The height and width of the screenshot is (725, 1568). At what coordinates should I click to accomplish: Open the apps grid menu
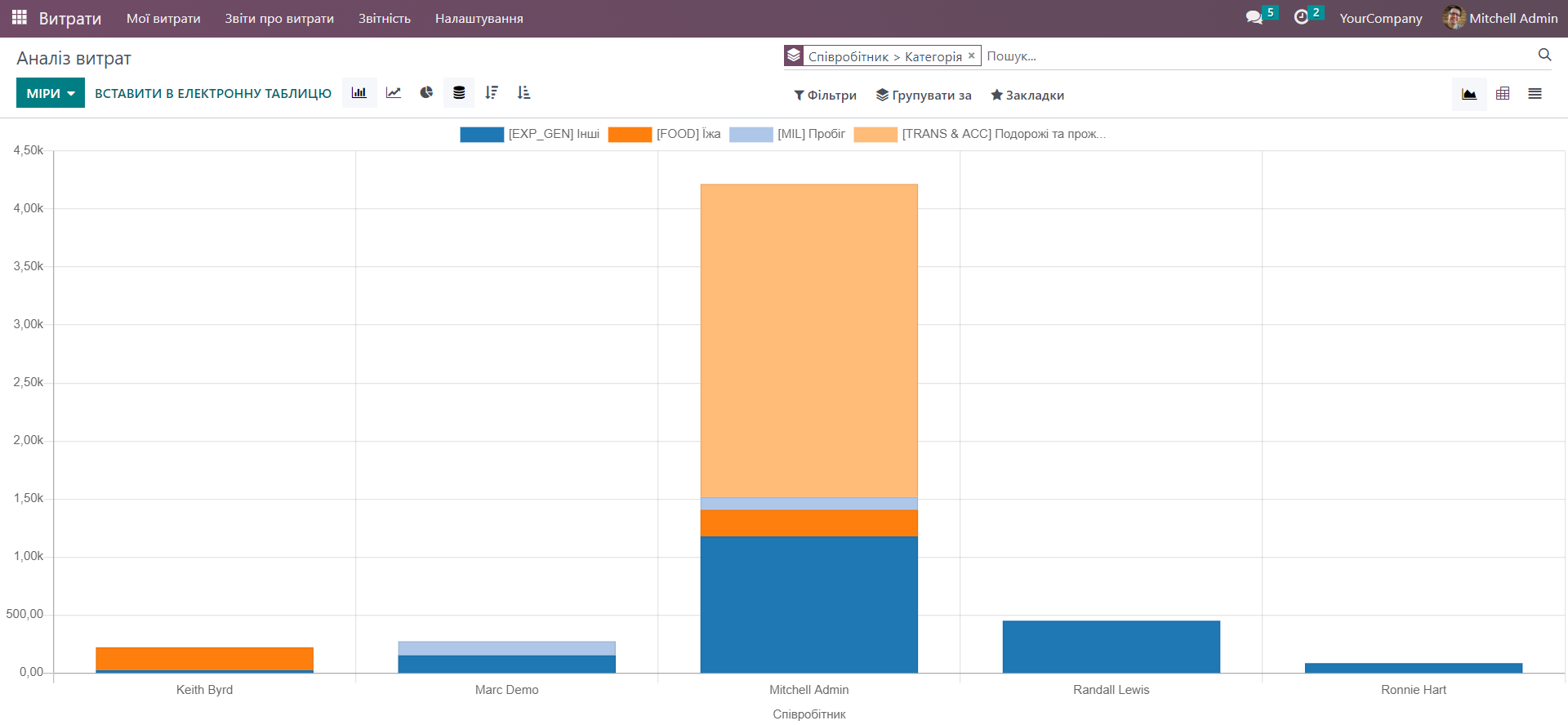tap(20, 17)
